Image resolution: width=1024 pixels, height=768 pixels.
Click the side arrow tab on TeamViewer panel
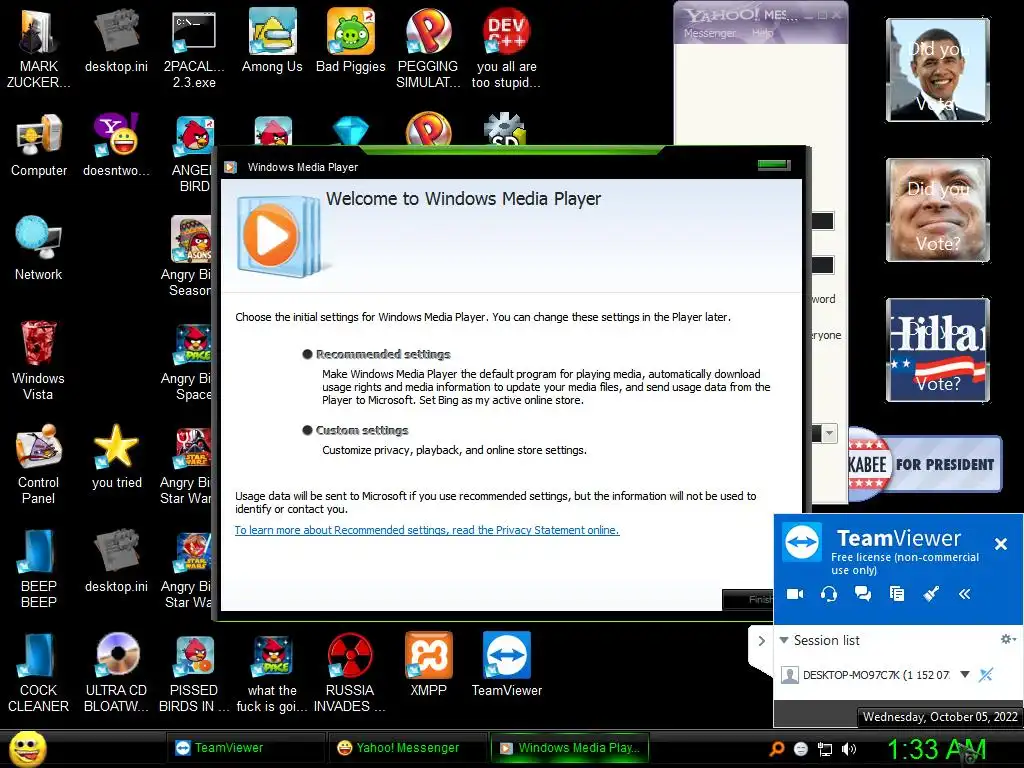pyautogui.click(x=761, y=641)
